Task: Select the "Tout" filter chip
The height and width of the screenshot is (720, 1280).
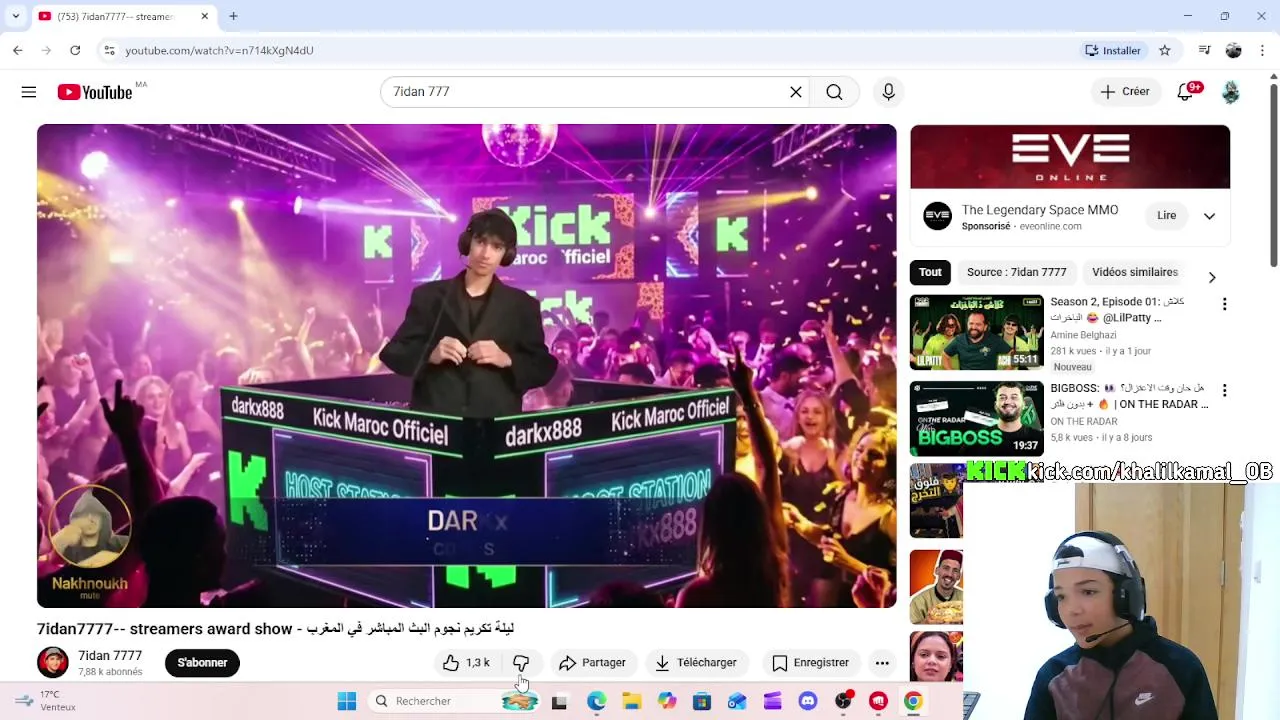Action: tap(930, 272)
